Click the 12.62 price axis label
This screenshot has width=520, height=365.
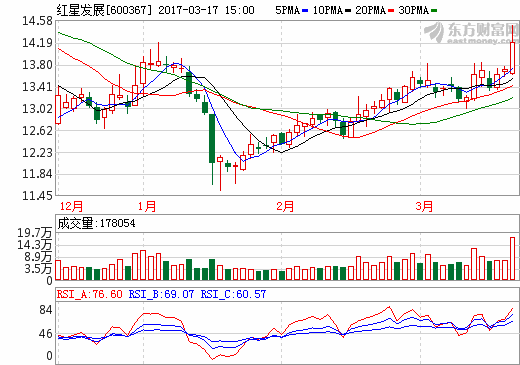37,131
